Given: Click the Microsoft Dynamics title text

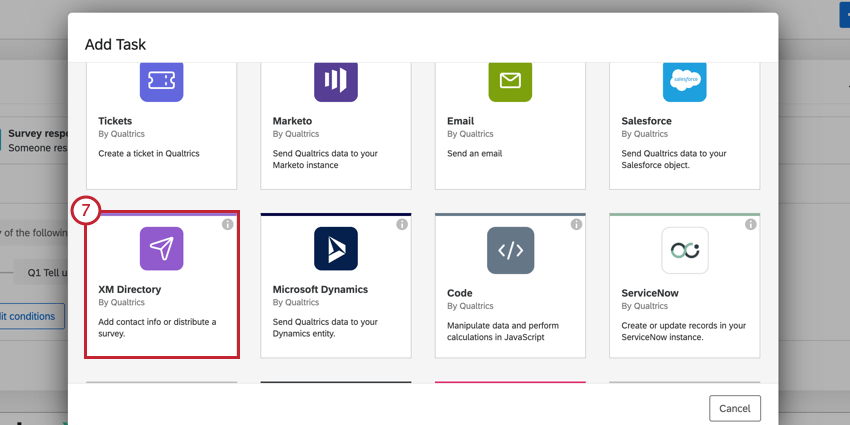Looking at the screenshot, I should point(320,289).
